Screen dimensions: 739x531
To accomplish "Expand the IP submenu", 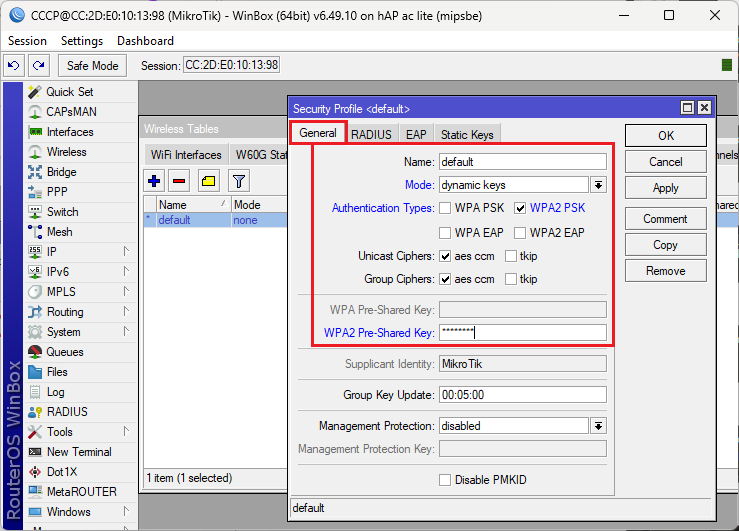I will 126,251.
